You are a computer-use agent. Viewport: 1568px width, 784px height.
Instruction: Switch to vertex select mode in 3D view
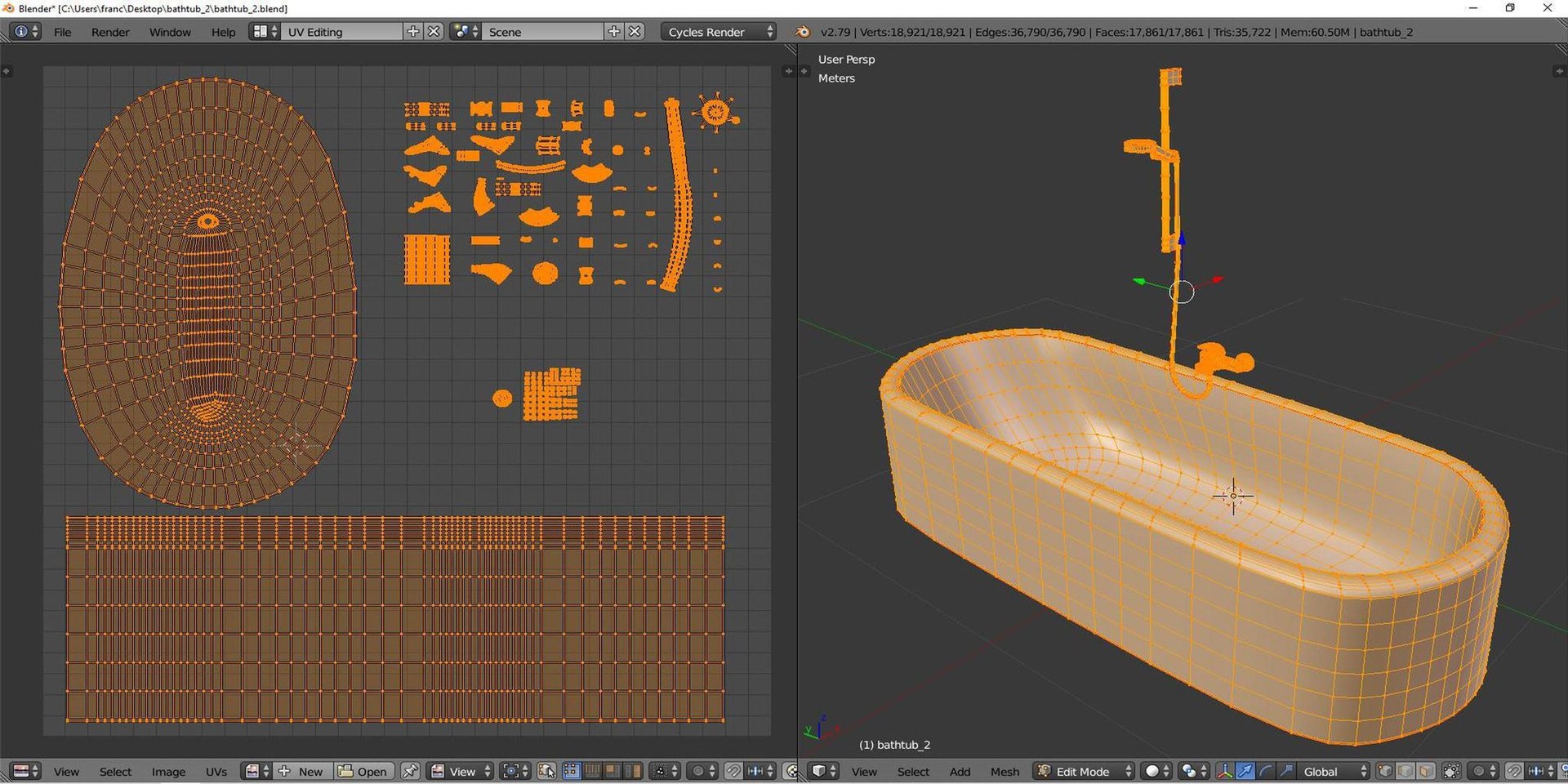click(x=1385, y=771)
